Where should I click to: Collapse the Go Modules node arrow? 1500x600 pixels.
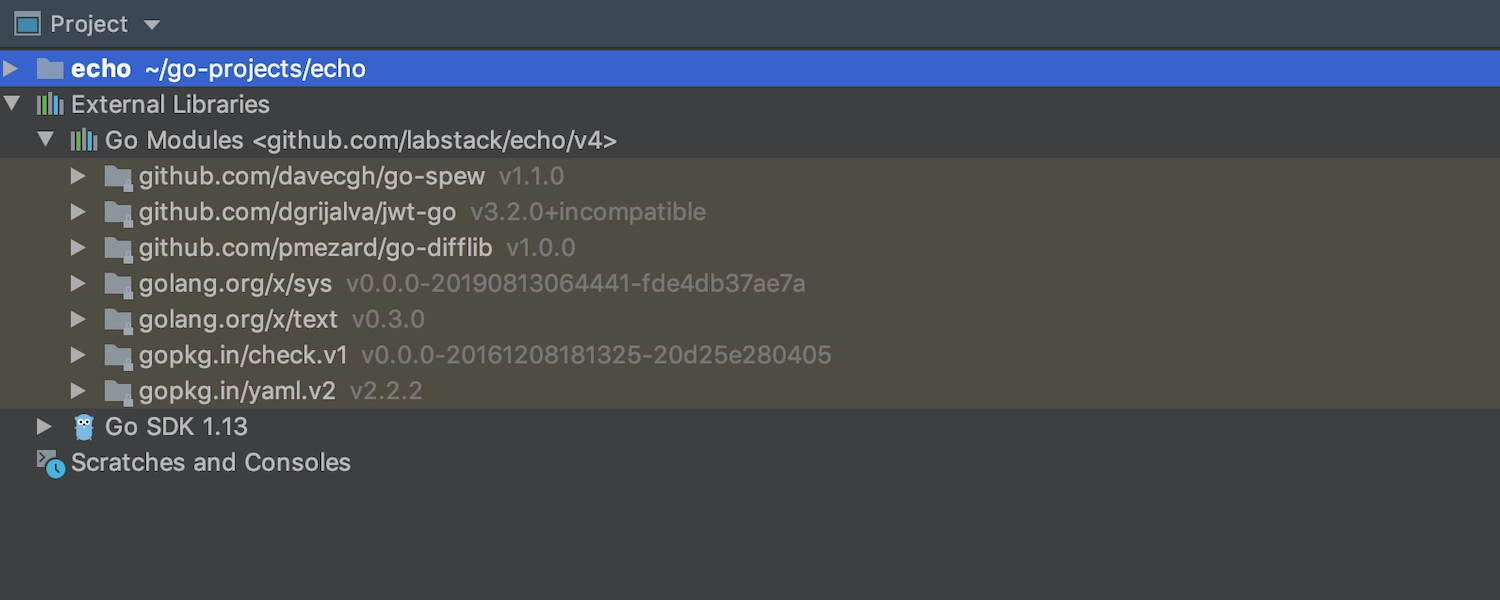click(46, 140)
